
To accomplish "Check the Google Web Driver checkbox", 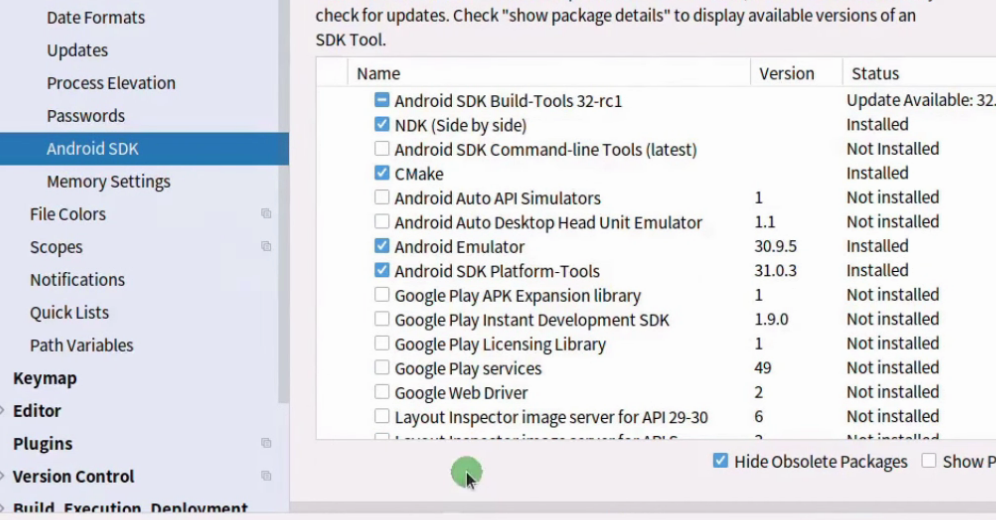I will [x=381, y=392].
